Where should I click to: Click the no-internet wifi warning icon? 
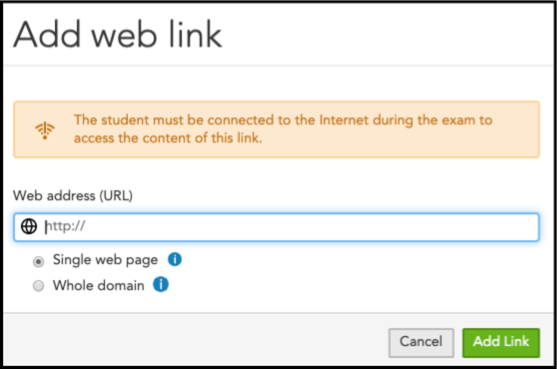(45, 130)
